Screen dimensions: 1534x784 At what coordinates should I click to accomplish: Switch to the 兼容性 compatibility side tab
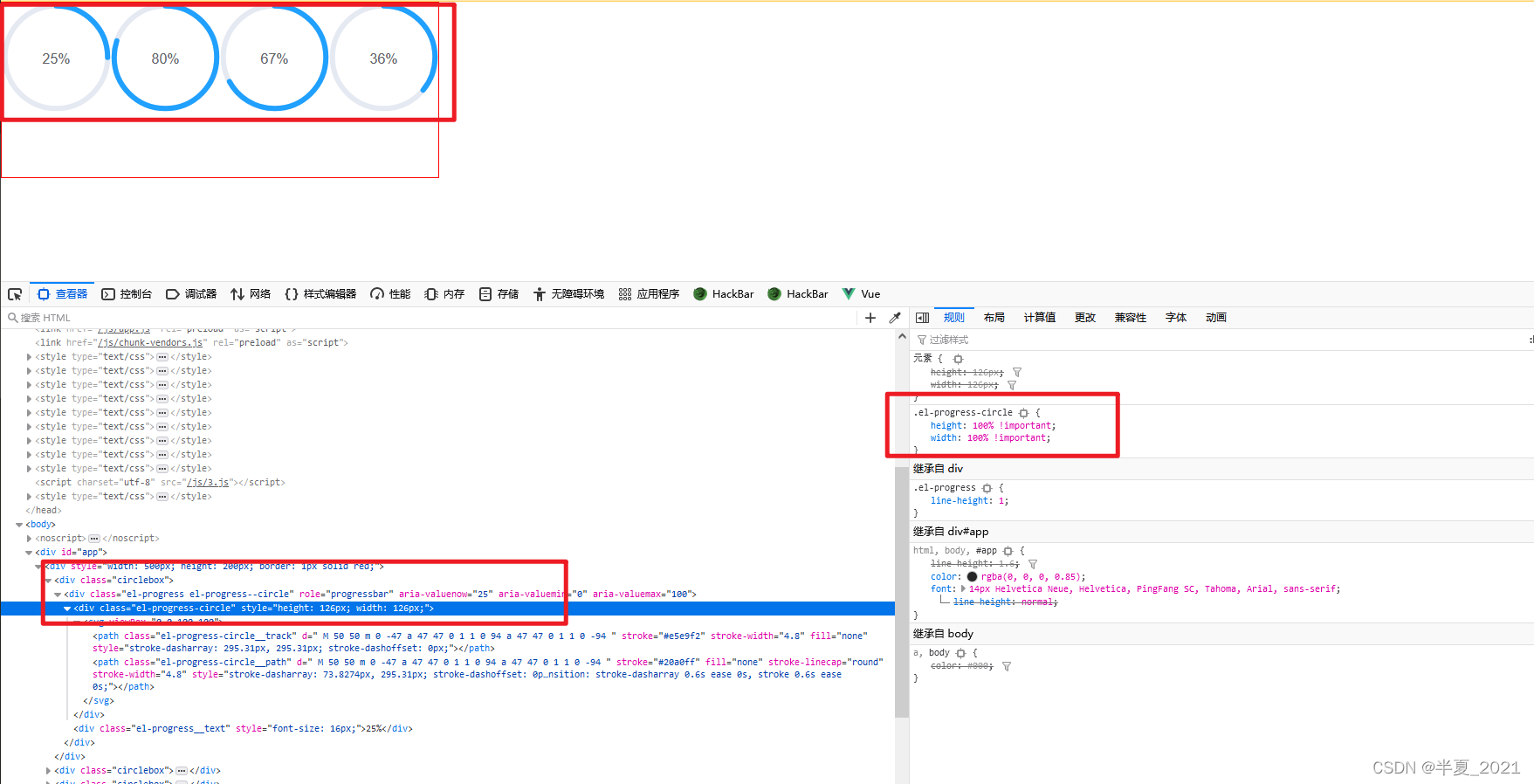[1131, 318]
